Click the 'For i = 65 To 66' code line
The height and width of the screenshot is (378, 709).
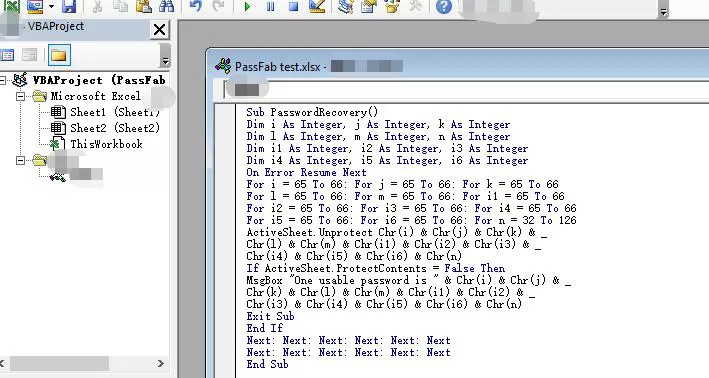[402, 184]
